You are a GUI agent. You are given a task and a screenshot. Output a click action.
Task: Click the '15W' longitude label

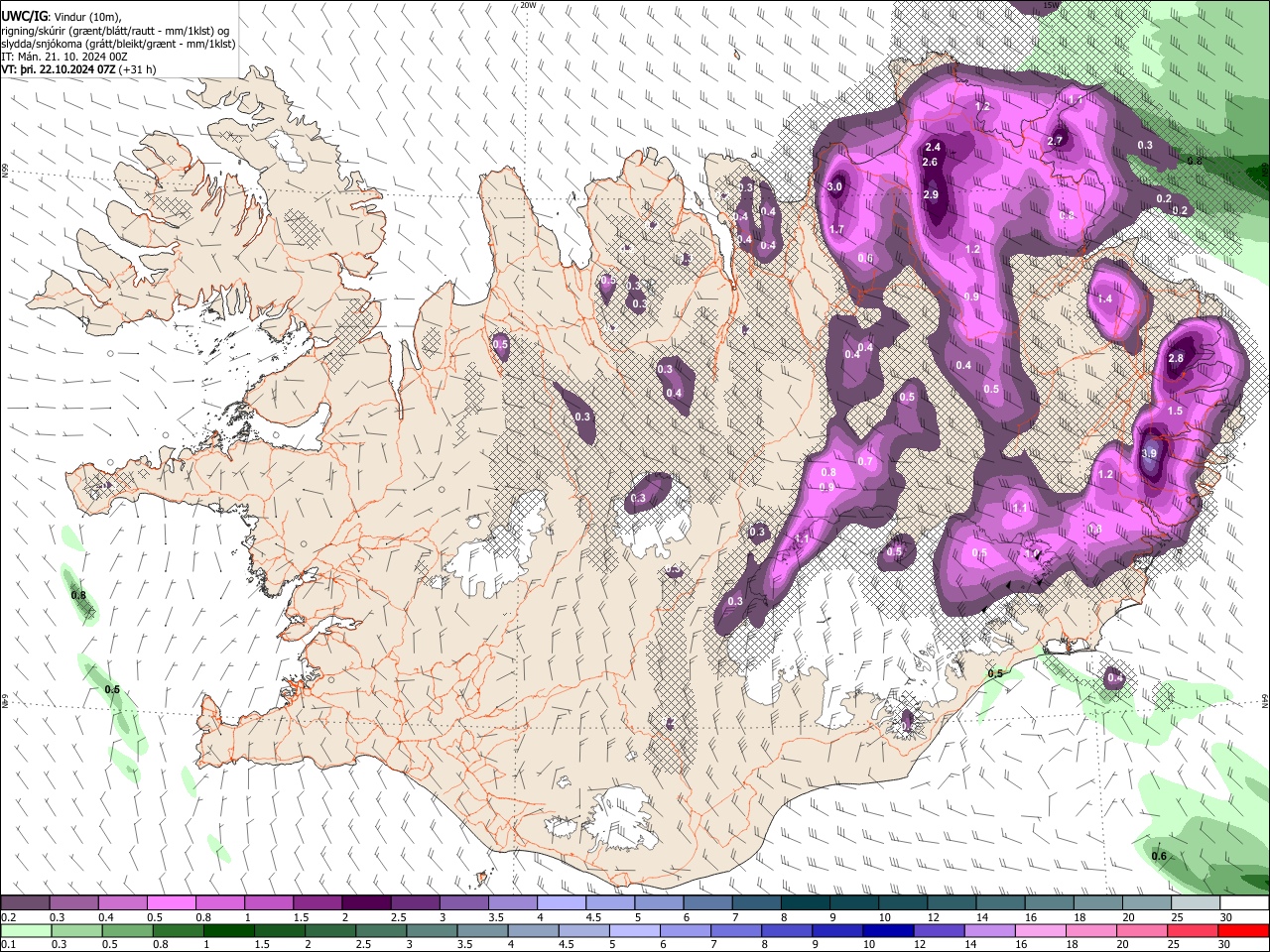pos(1051,5)
